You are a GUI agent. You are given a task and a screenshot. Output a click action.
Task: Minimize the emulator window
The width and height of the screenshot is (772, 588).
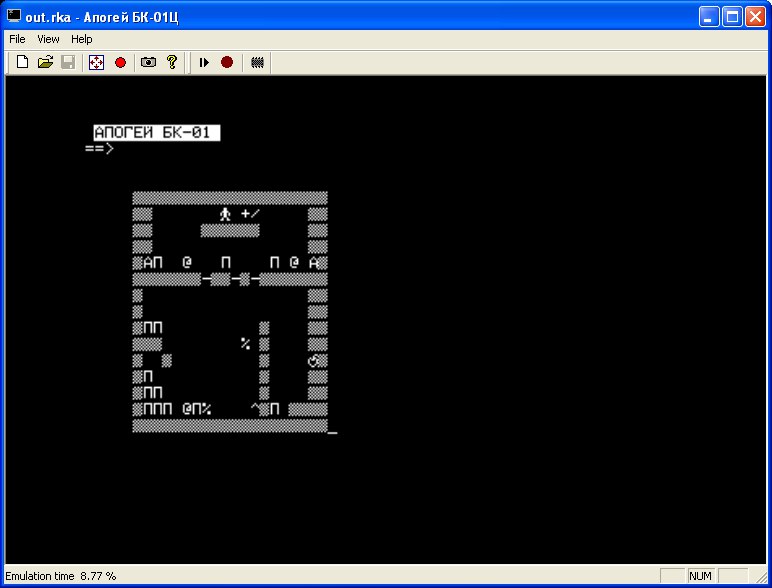click(708, 17)
